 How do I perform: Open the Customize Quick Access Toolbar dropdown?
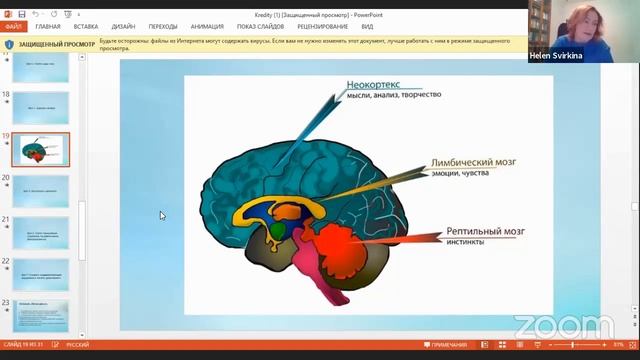[x=79, y=15]
